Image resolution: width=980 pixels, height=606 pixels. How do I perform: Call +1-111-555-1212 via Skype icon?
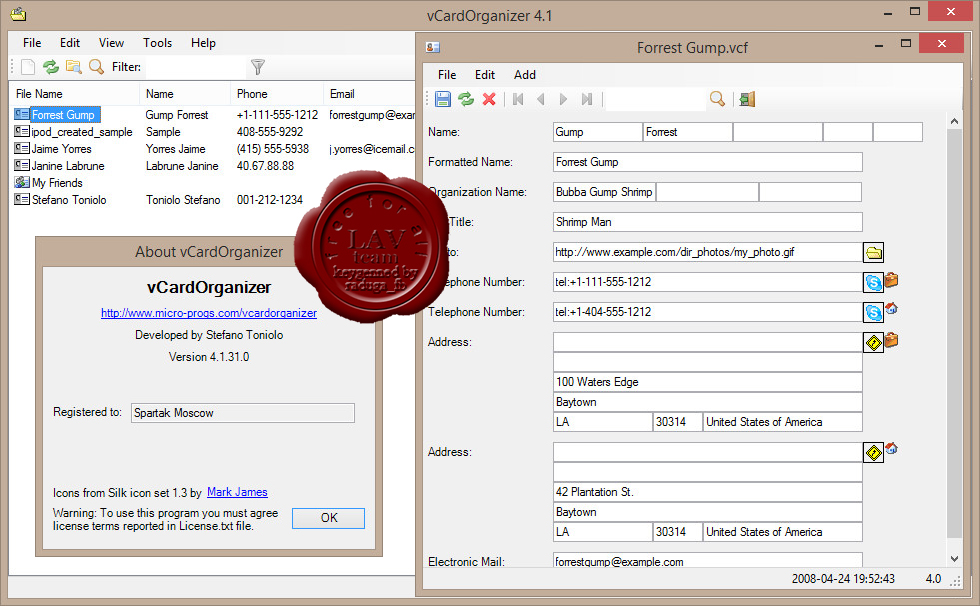coord(874,282)
